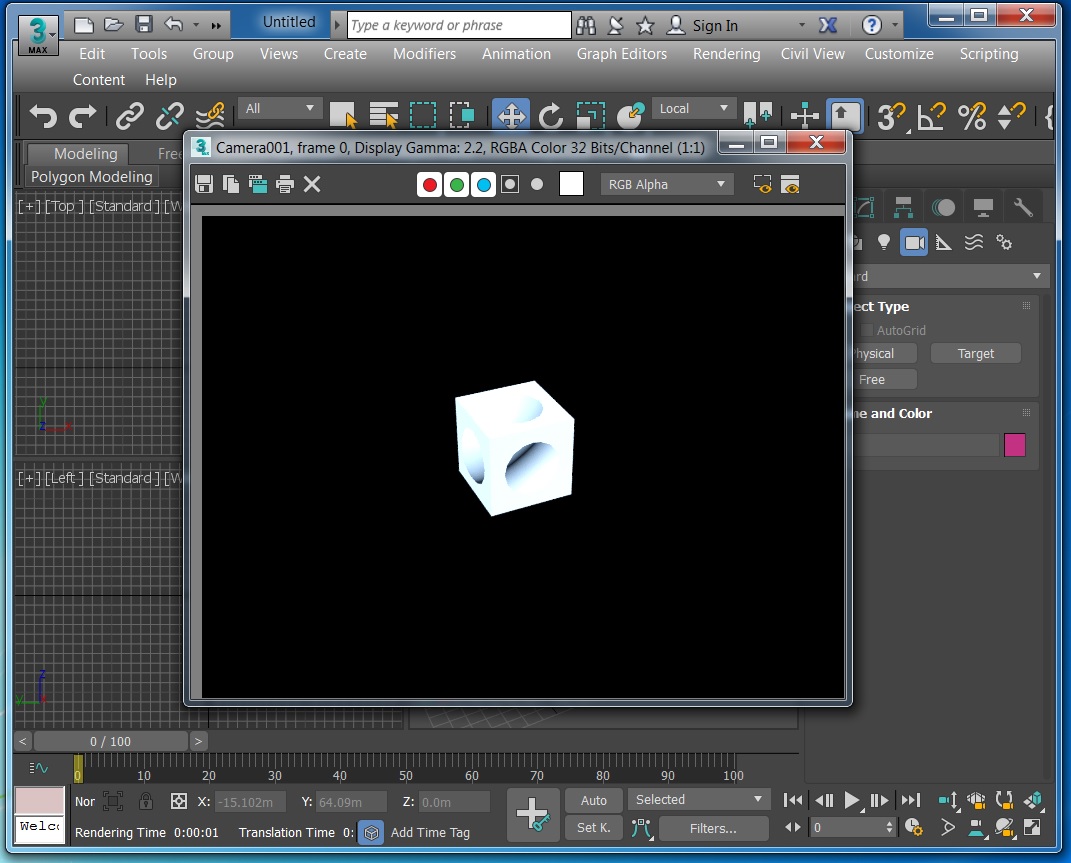Image resolution: width=1071 pixels, height=863 pixels.
Task: Toggle the red channel in the render window
Action: 428,184
